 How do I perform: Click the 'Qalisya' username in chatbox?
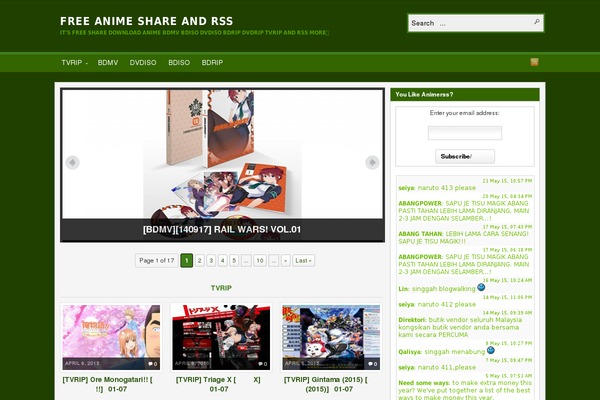click(x=410, y=352)
